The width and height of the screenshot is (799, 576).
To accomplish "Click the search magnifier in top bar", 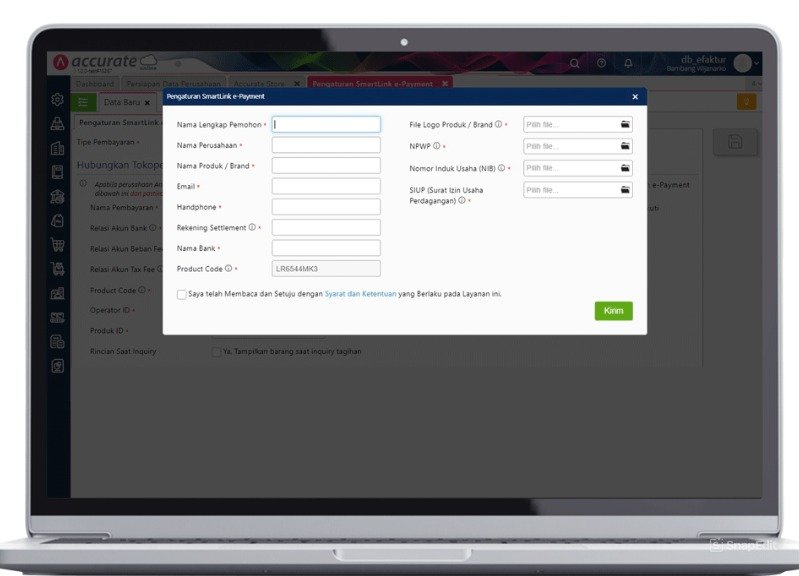I will (x=574, y=64).
